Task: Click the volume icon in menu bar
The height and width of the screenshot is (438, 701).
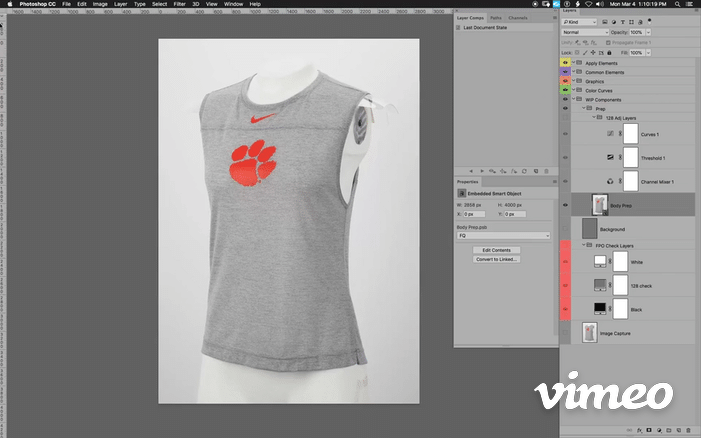Action: (600, 4)
